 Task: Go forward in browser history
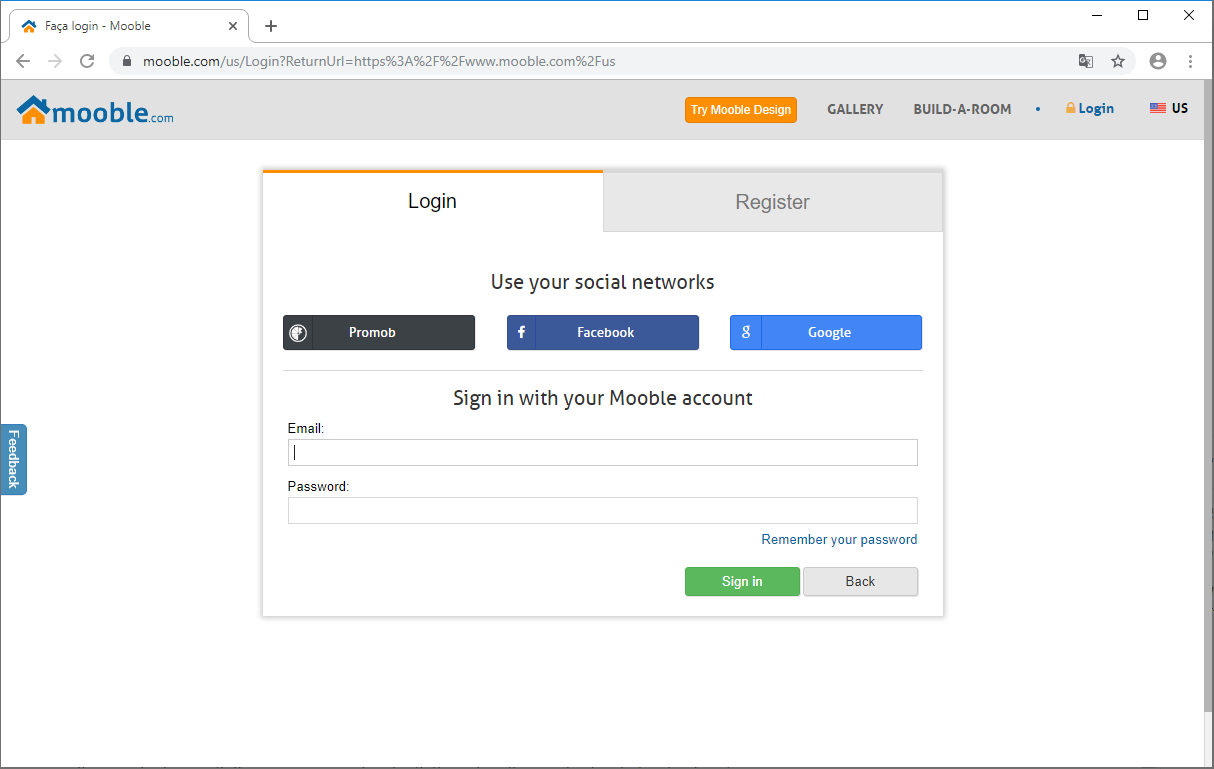click(55, 61)
